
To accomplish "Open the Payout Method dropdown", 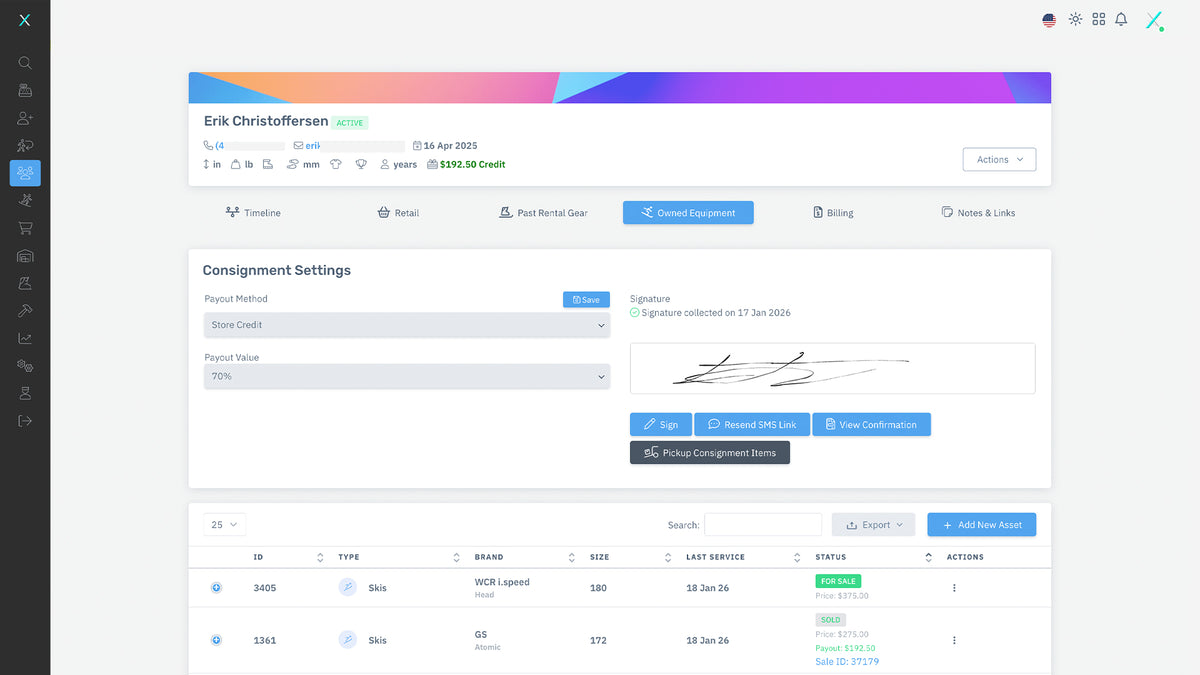I will [x=406, y=325].
